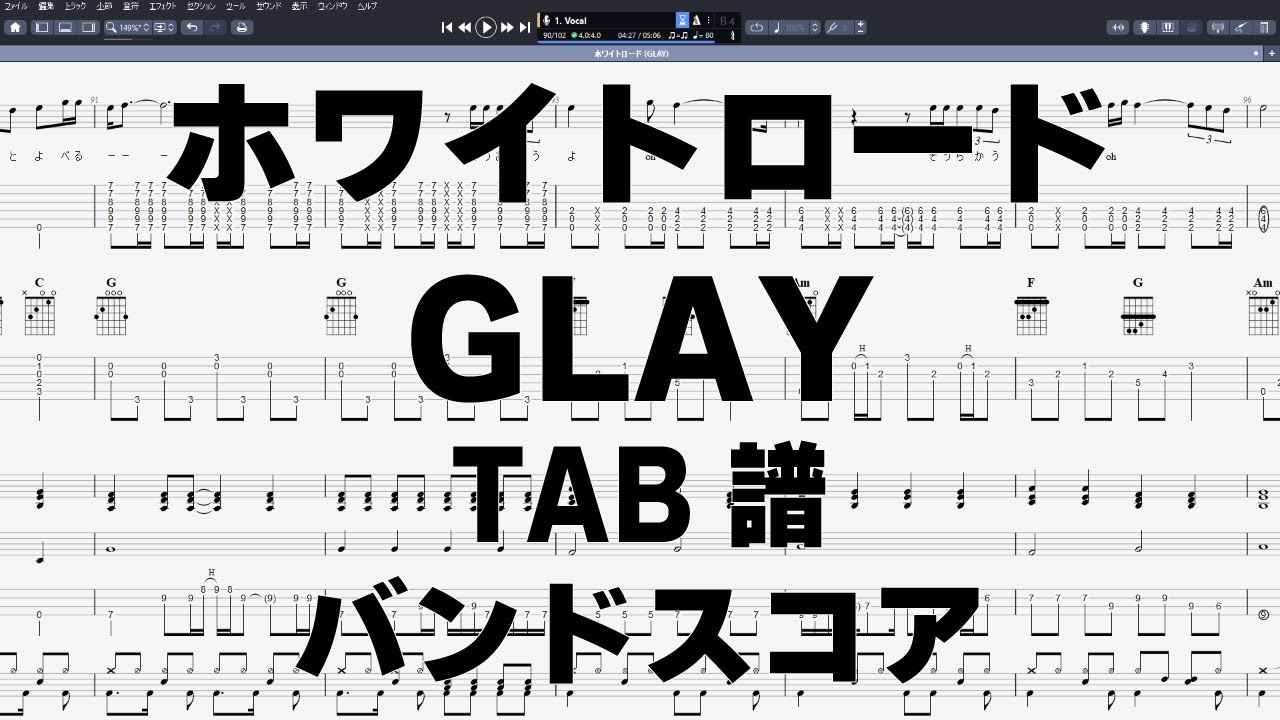Open the three-dot playback options menu
Screen dimensions: 1280x720
[x=709, y=20]
